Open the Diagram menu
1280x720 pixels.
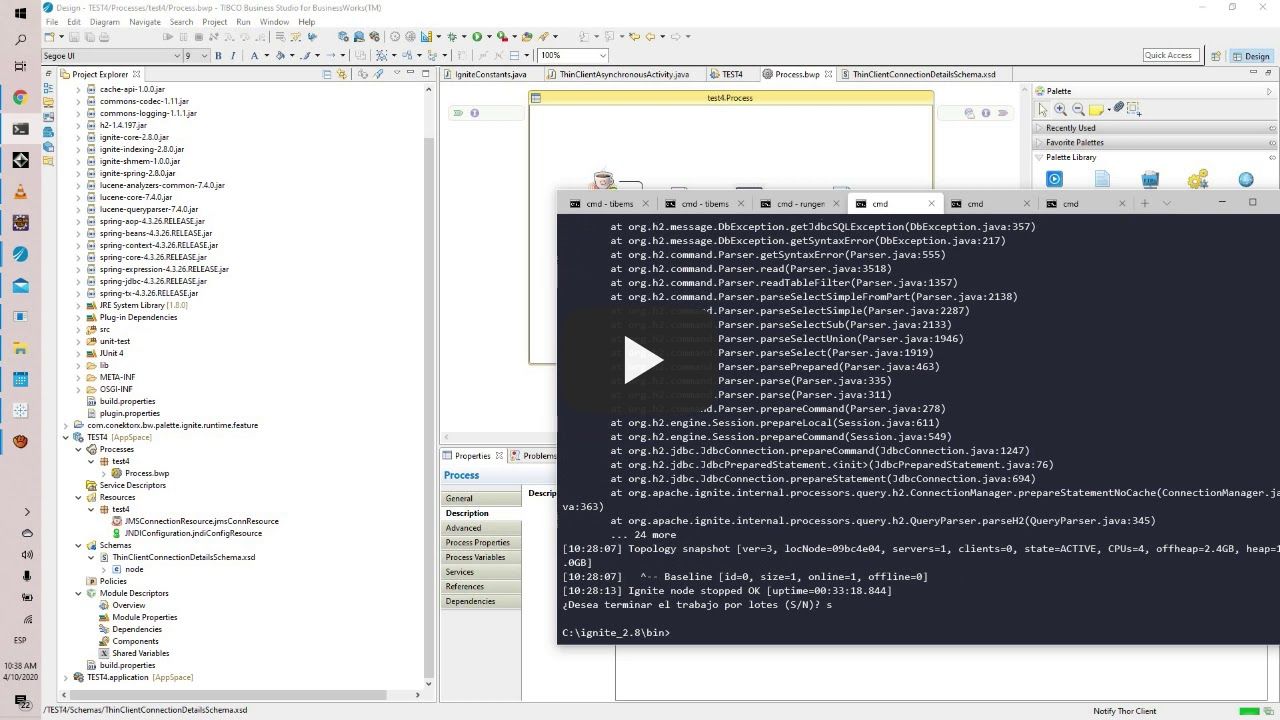[106, 21]
